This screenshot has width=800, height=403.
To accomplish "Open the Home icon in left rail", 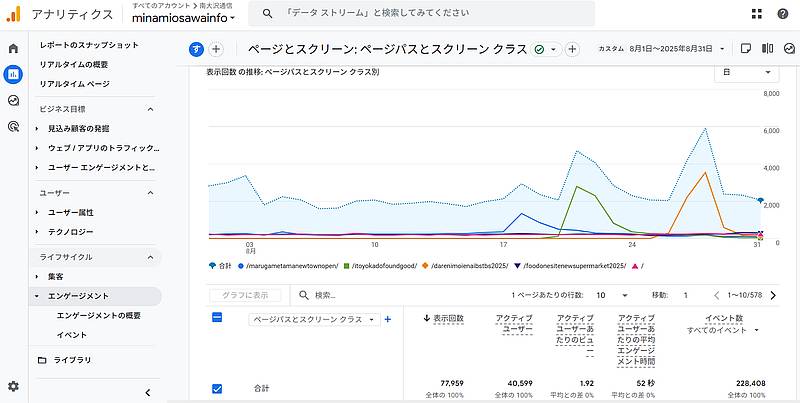I will [x=13, y=48].
